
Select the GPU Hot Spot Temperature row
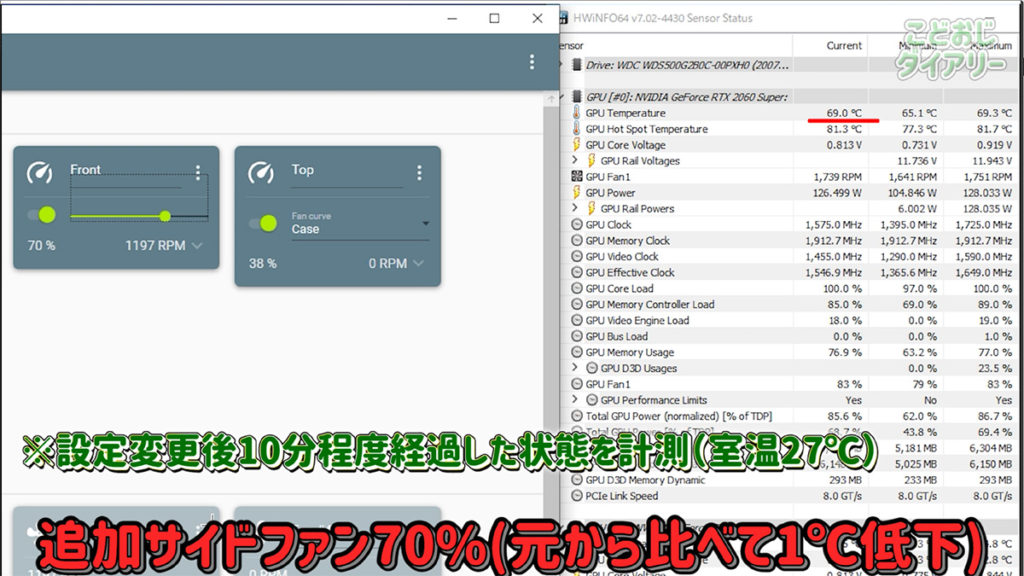646,129
